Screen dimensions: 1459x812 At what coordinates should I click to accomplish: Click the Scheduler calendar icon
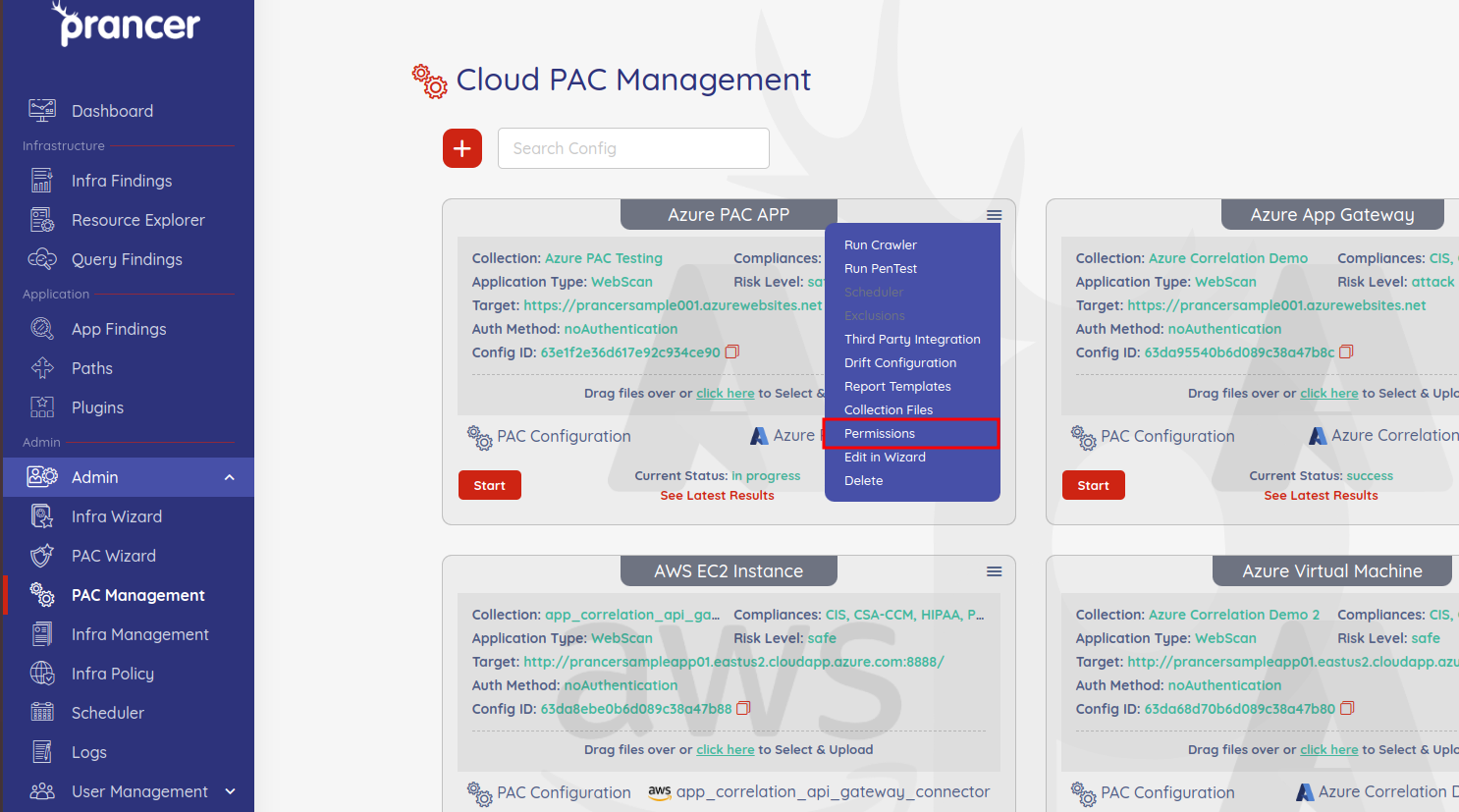[x=42, y=713]
